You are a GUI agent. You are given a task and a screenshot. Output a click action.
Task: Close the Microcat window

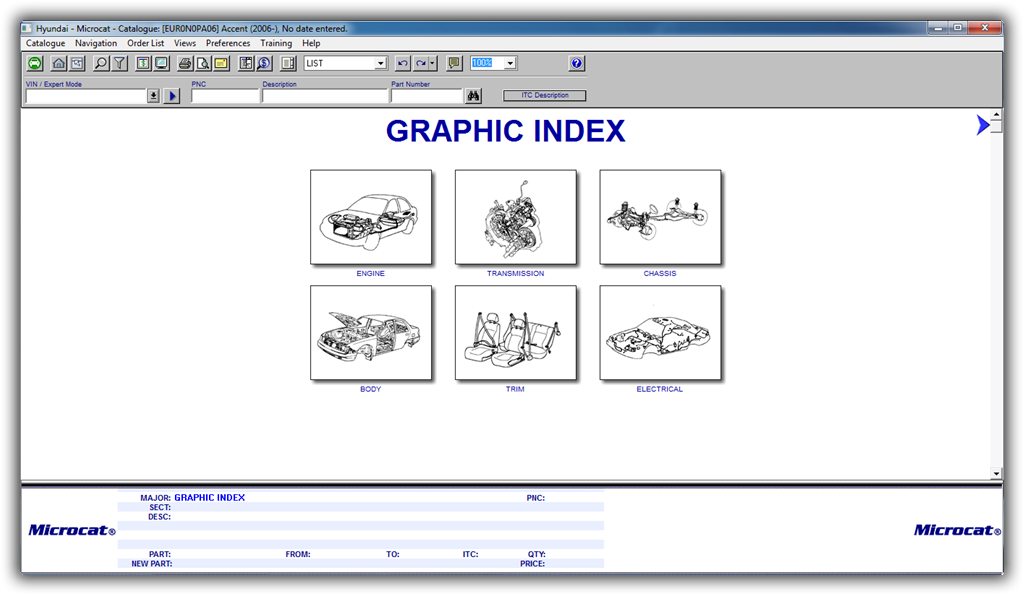pos(985,27)
